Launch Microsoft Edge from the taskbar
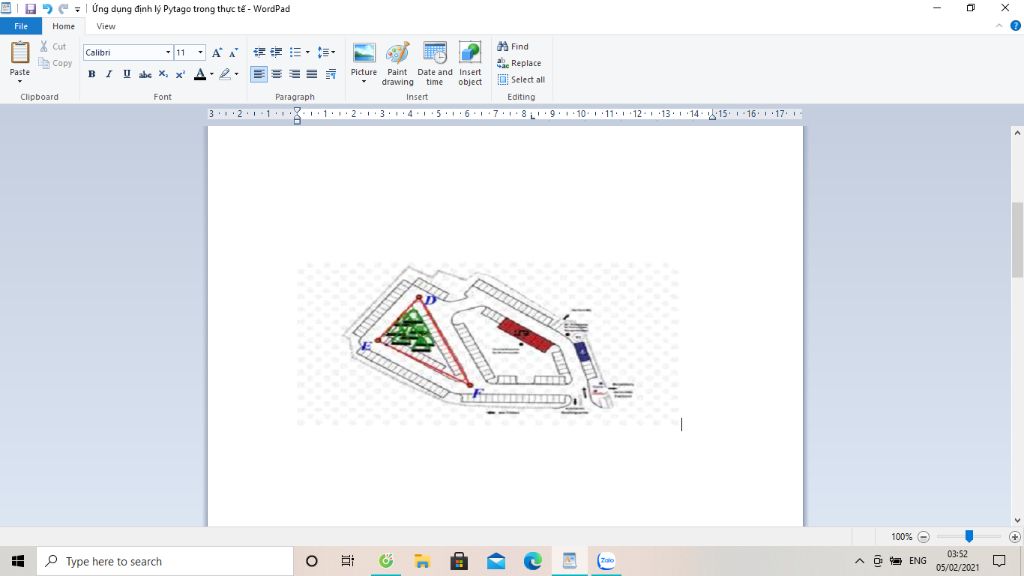 point(532,561)
